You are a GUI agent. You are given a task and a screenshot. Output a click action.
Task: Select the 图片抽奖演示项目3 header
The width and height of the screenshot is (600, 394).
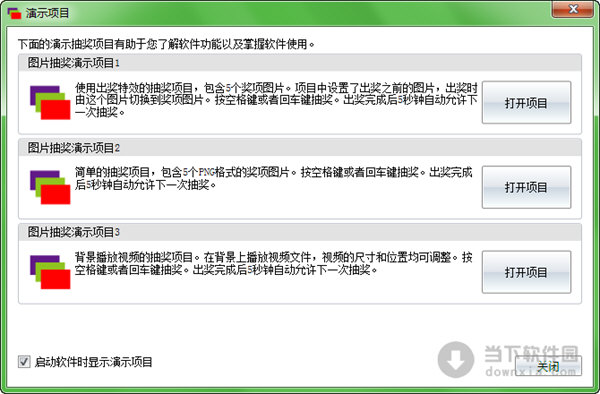coord(300,232)
